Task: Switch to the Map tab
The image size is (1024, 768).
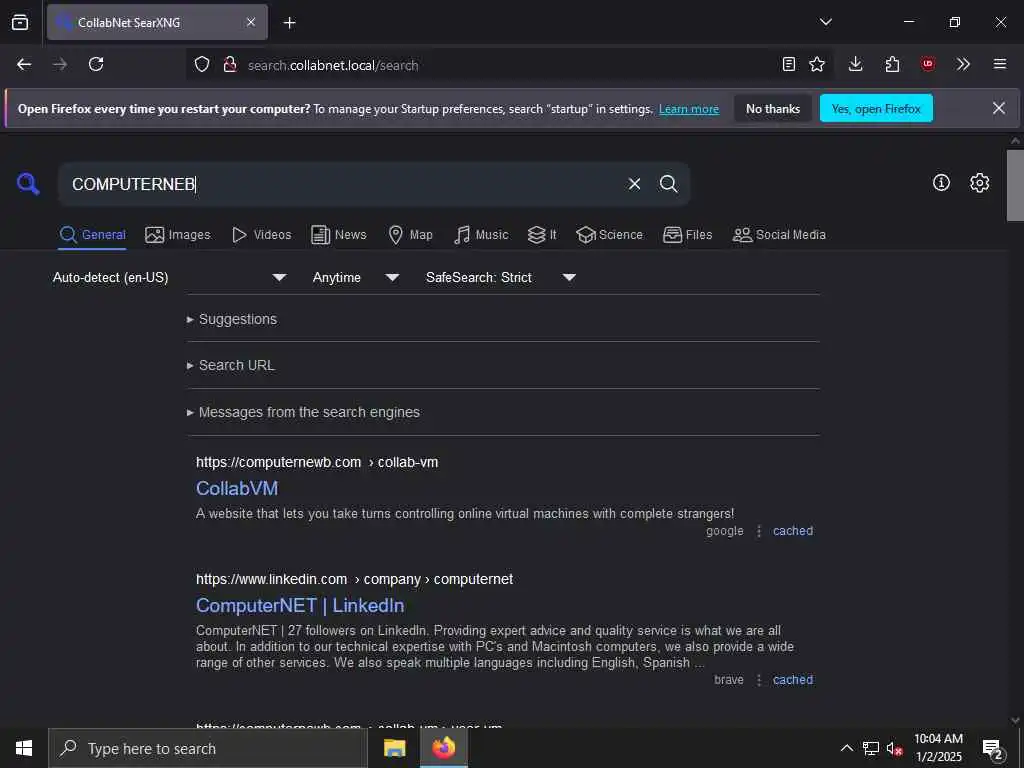Action: coord(411,234)
